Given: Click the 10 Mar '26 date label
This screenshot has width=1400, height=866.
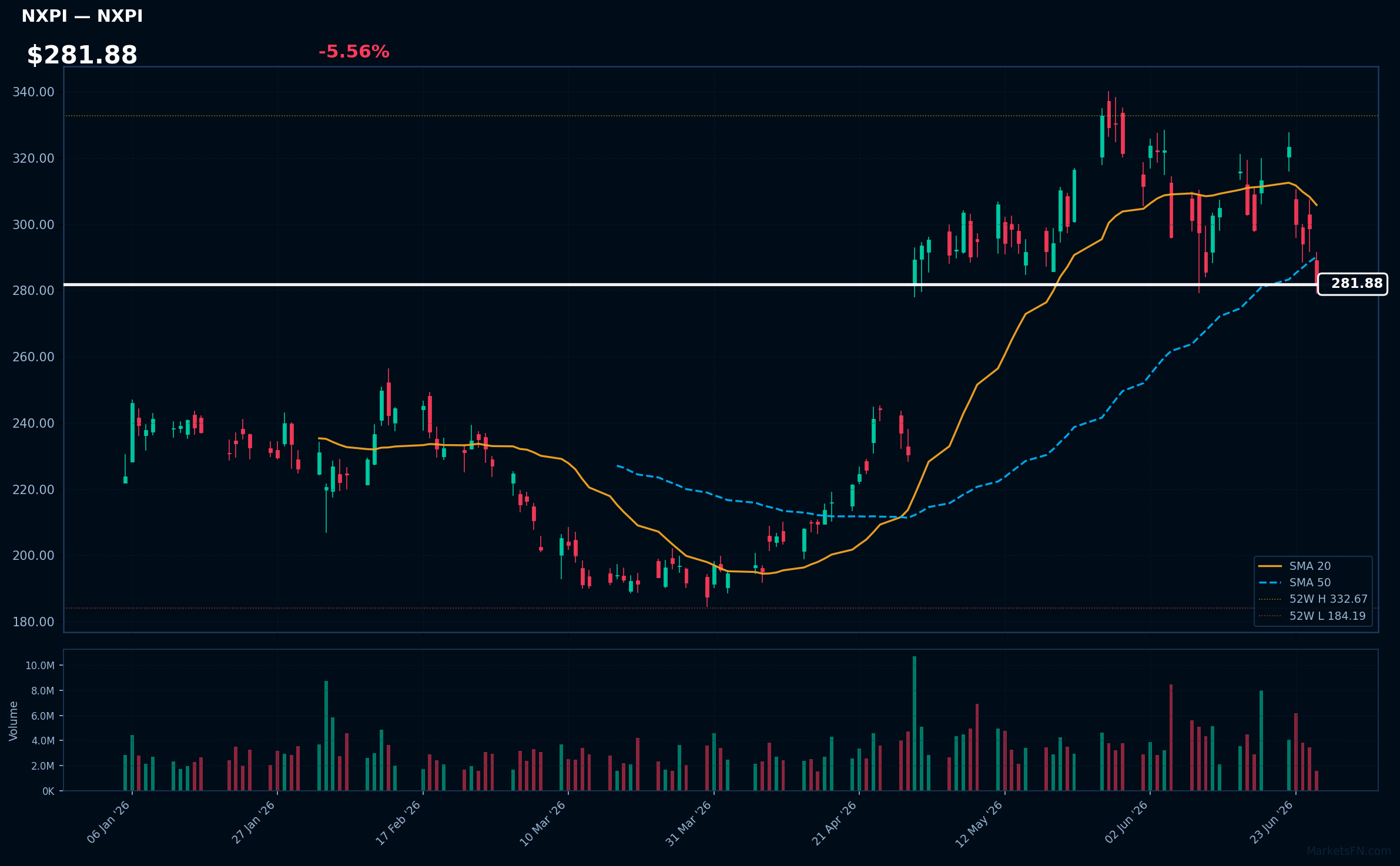Looking at the screenshot, I should coord(543,823).
